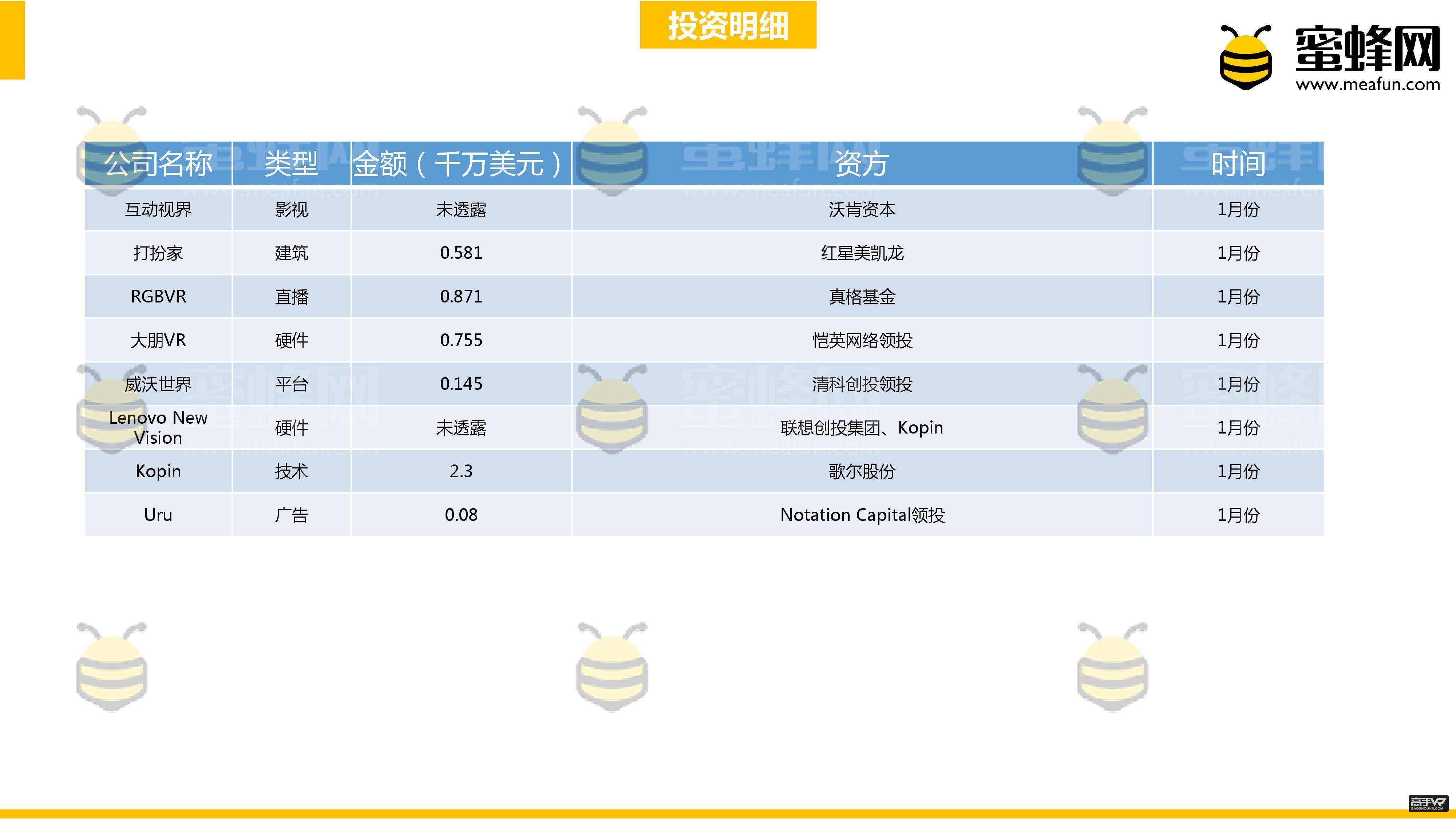Click the 0.755 amount cell
The width and height of the screenshot is (1456, 819).
click(x=461, y=340)
